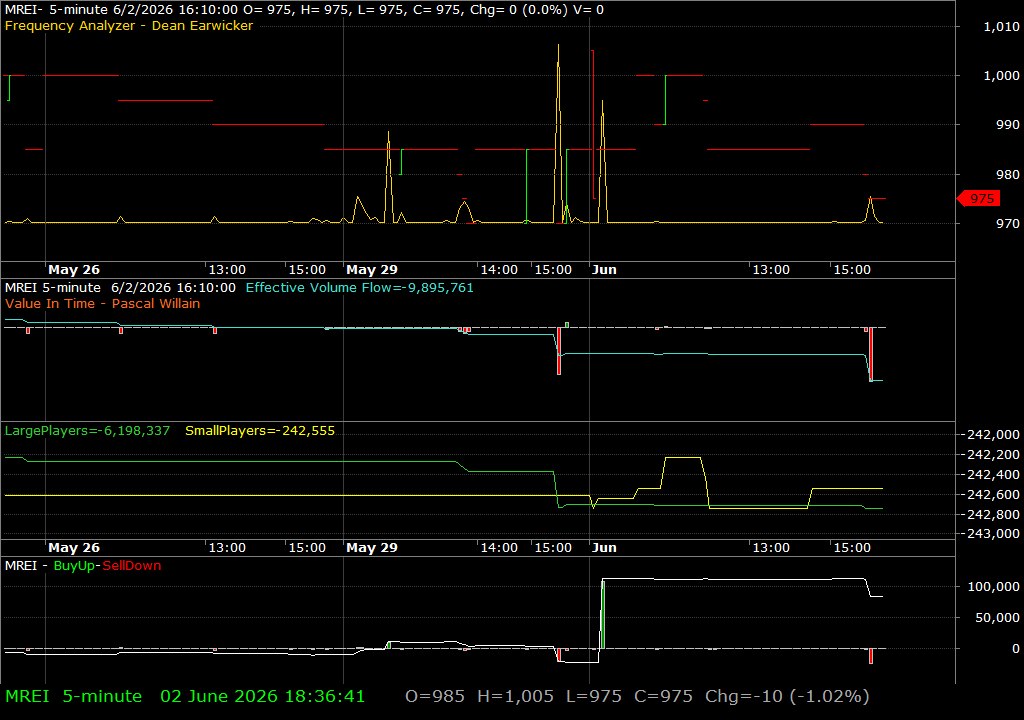Click the red 'SellDown' legend text
The height and width of the screenshot is (720, 1024).
[131, 565]
